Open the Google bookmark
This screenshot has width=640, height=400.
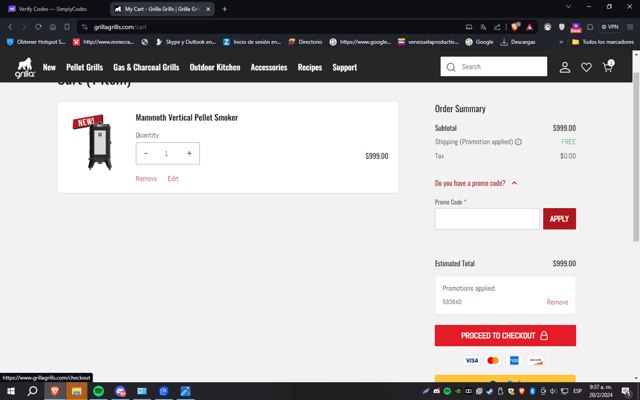click(x=479, y=42)
